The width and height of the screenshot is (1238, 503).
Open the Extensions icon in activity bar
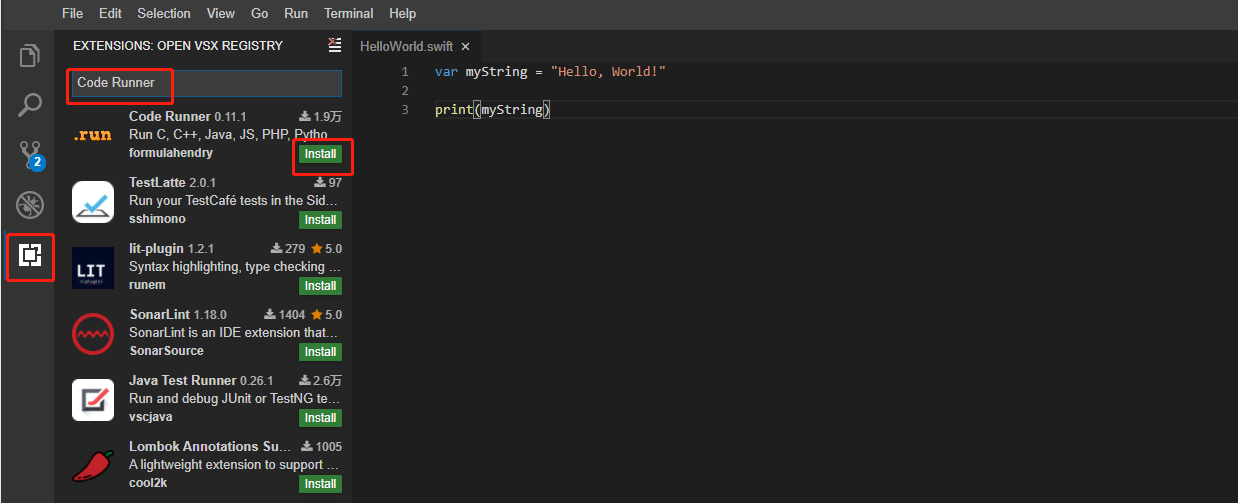point(30,256)
